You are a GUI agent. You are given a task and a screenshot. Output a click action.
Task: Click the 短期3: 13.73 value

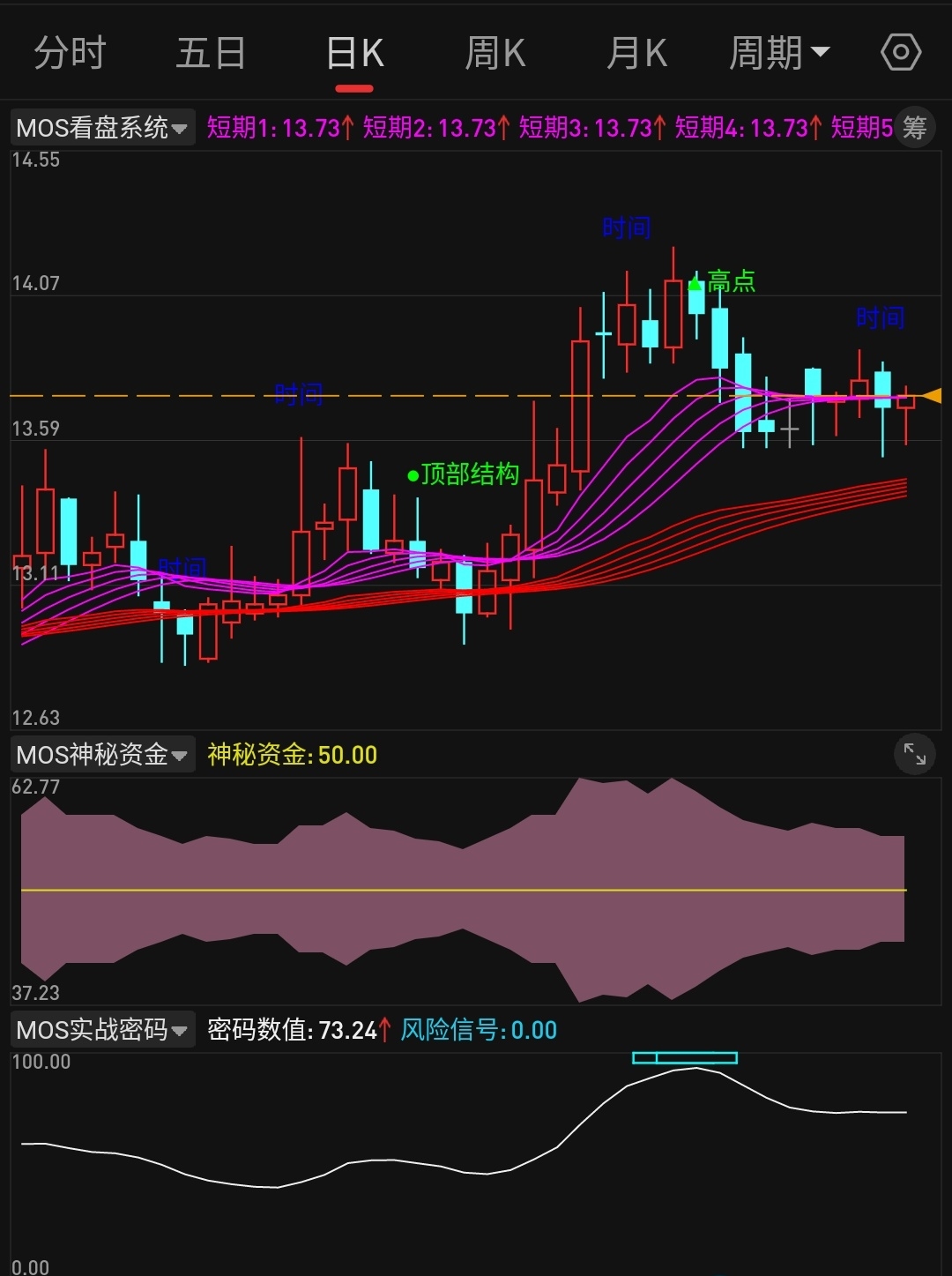point(592,128)
